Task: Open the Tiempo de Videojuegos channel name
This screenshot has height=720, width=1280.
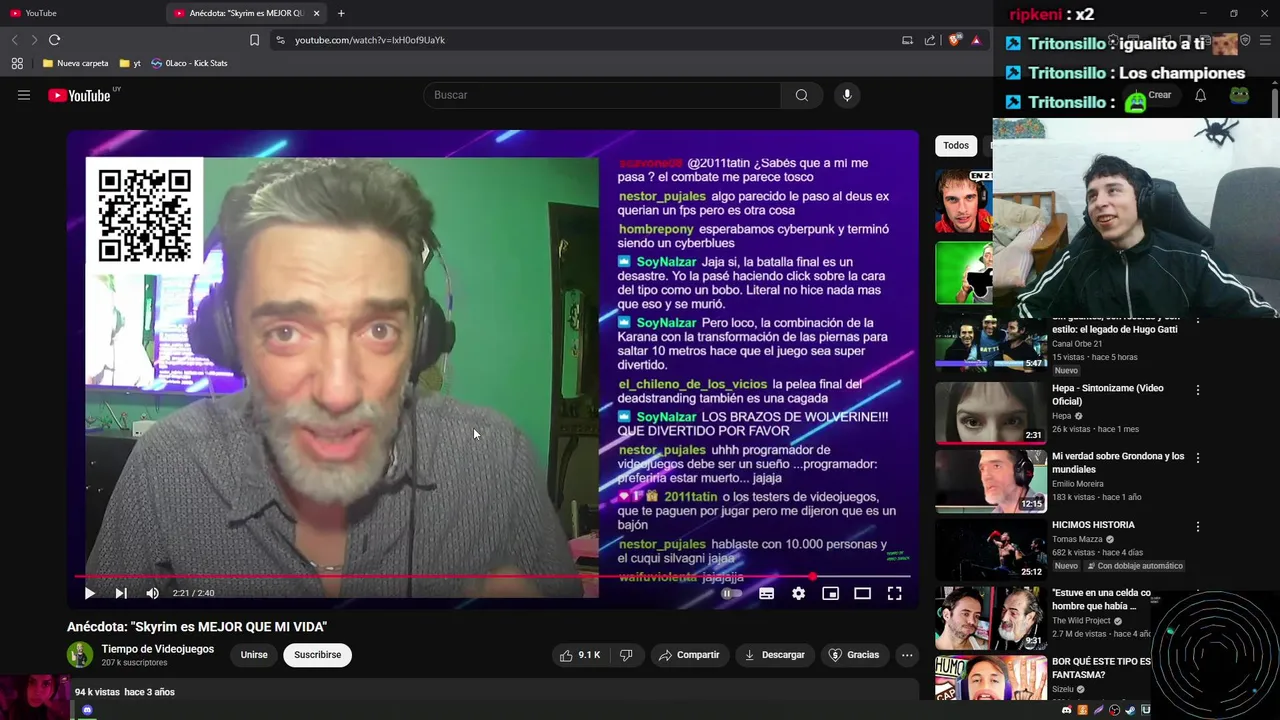Action: [158, 649]
